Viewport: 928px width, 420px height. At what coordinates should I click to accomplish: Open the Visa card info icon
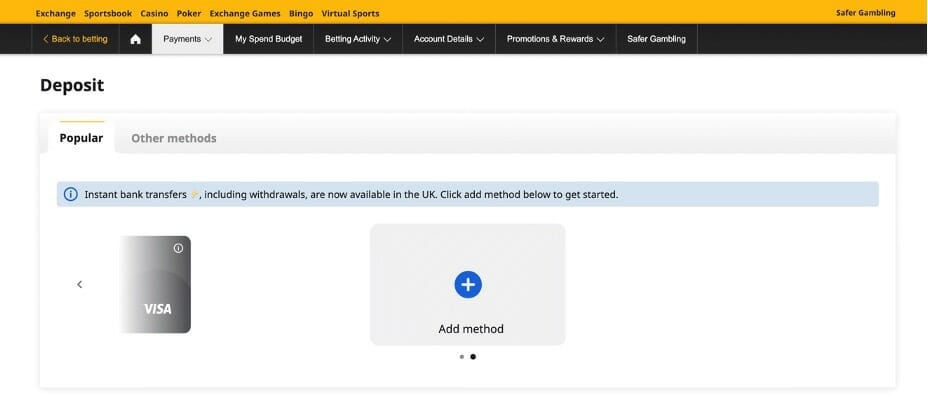178,248
